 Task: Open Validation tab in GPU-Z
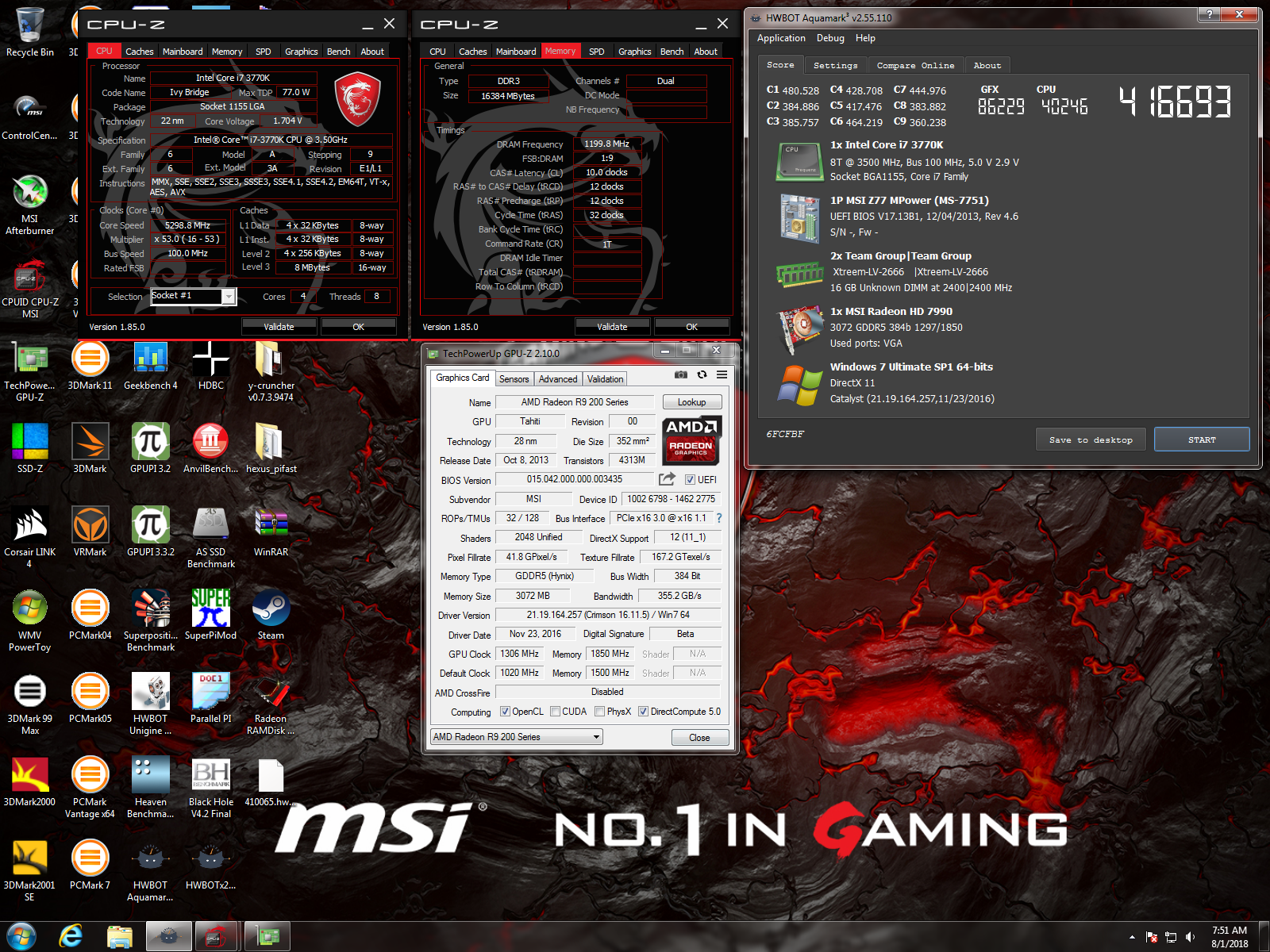click(x=606, y=379)
